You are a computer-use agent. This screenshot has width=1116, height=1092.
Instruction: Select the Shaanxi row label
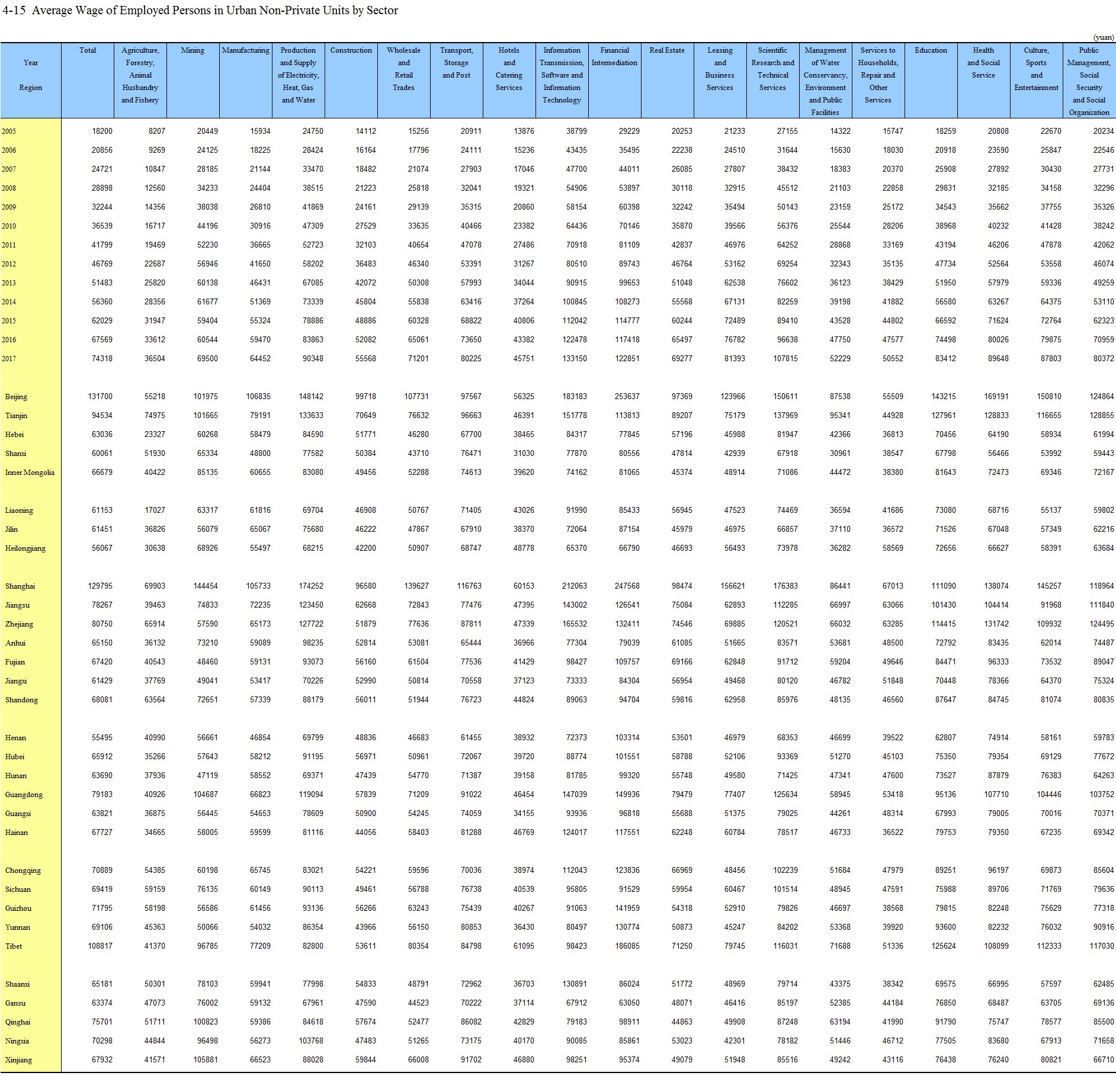pyautogui.click(x=17, y=984)
